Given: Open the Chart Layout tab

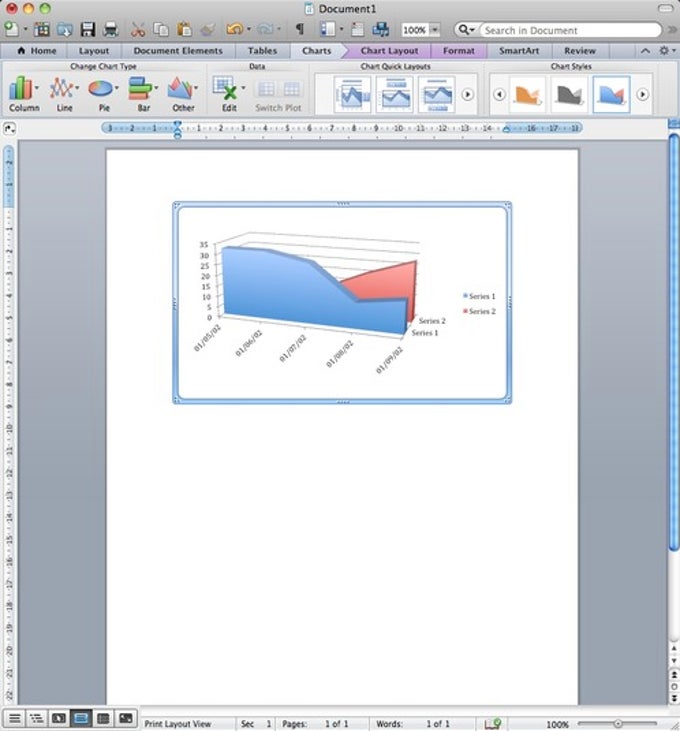Looking at the screenshot, I should pos(389,51).
